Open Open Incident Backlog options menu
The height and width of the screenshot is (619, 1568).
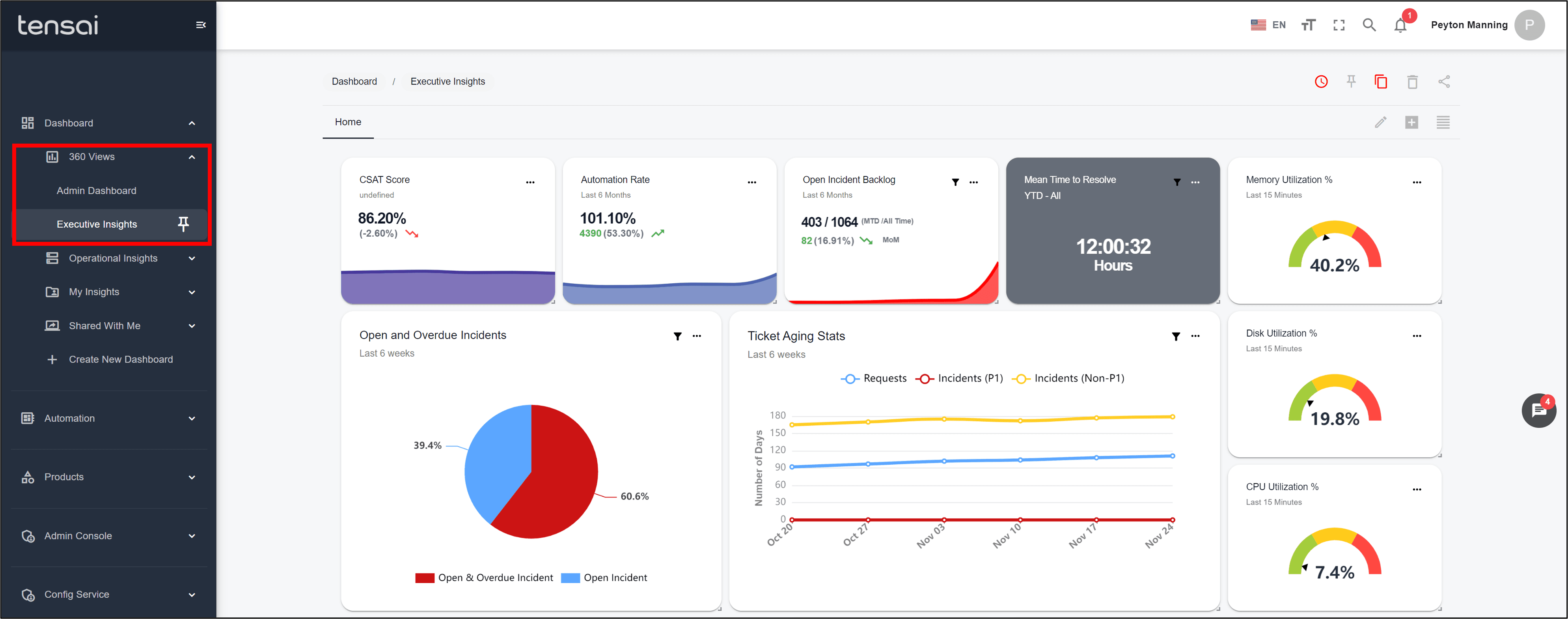[x=973, y=182]
